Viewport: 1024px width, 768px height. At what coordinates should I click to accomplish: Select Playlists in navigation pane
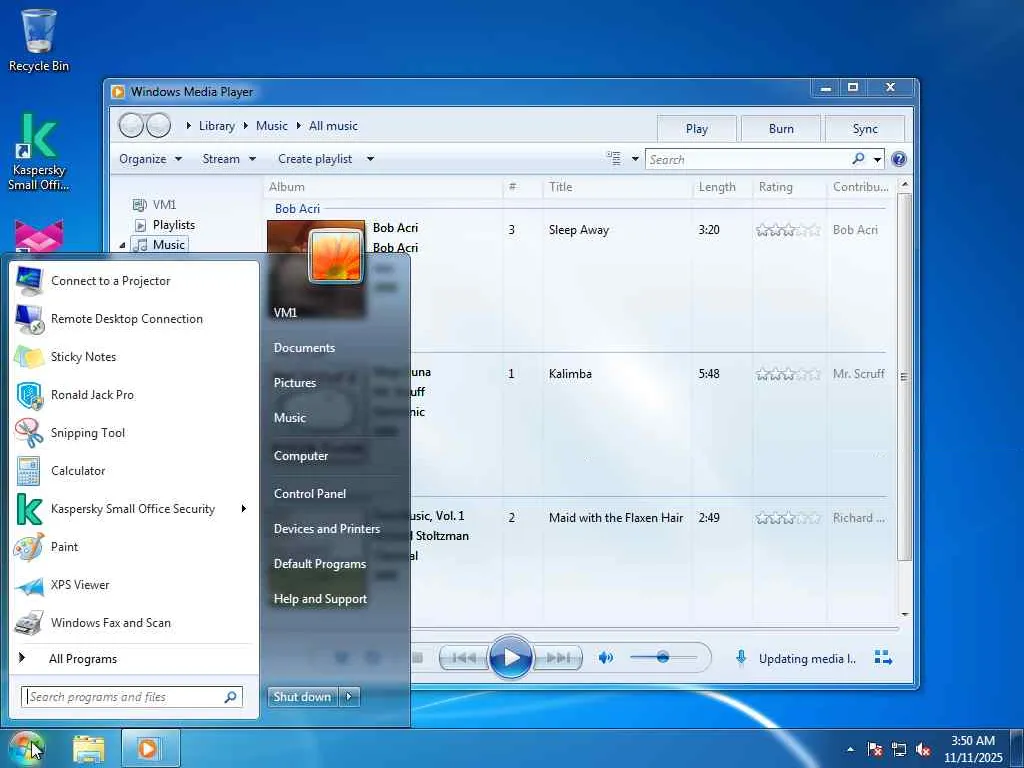click(173, 225)
